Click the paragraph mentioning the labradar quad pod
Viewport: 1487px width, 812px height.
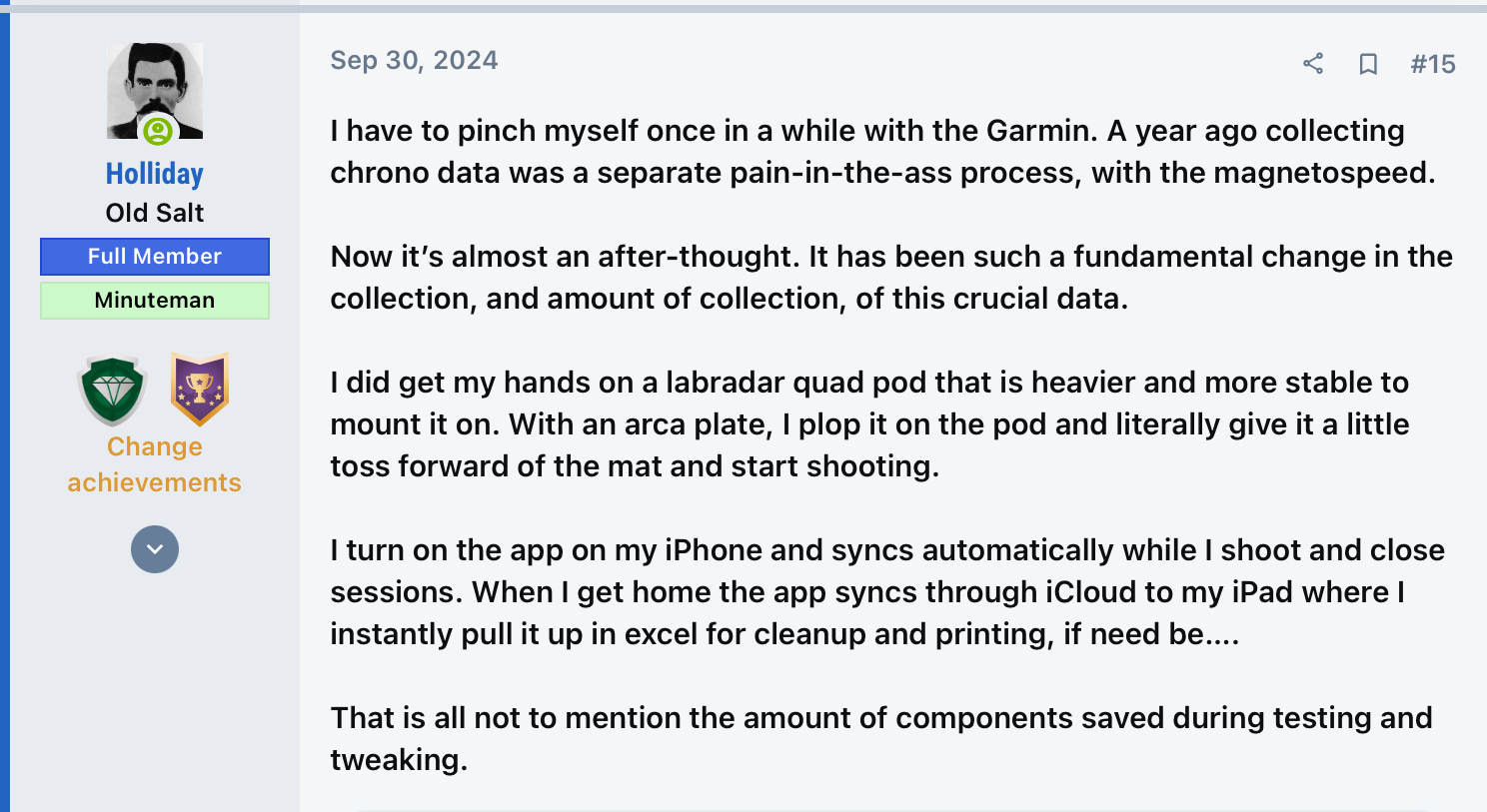click(x=869, y=424)
